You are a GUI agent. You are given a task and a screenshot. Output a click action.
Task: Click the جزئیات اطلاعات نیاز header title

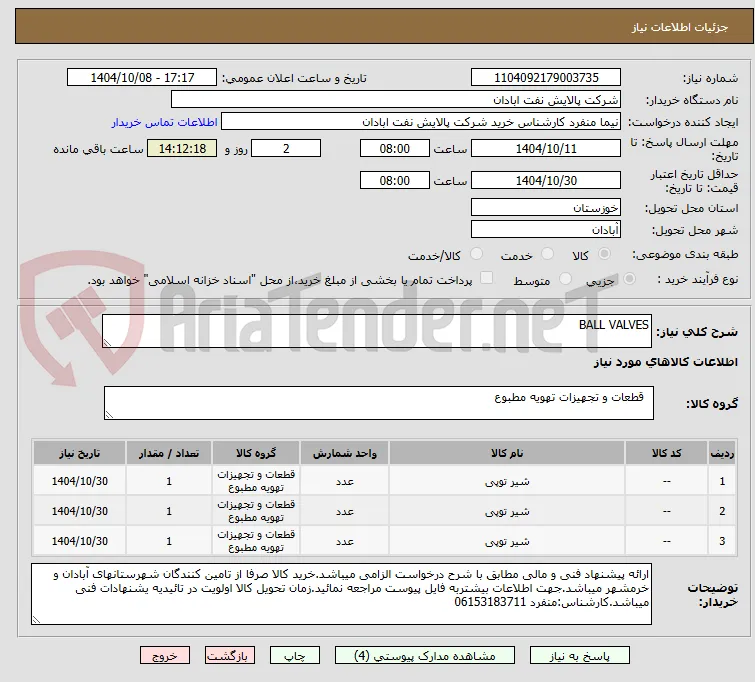(680, 27)
